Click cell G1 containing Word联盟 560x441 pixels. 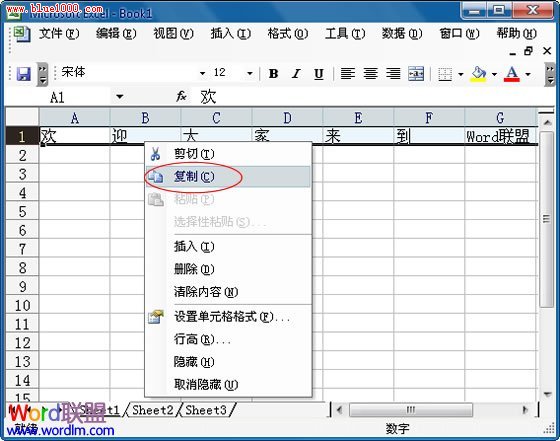[x=501, y=136]
